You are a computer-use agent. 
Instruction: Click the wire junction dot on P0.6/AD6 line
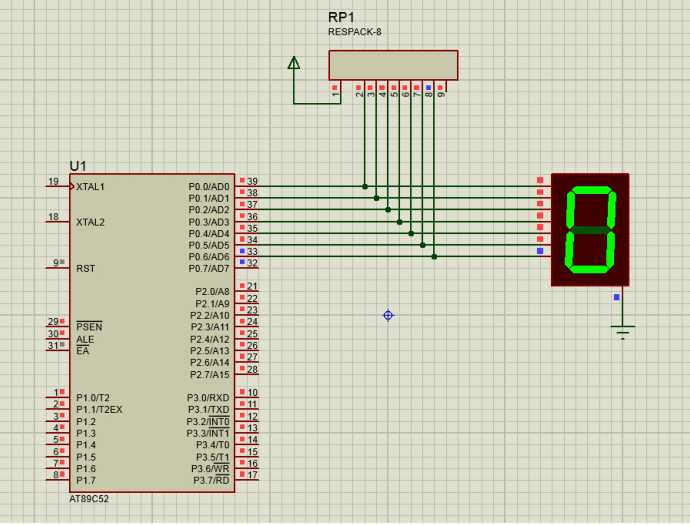point(434,257)
